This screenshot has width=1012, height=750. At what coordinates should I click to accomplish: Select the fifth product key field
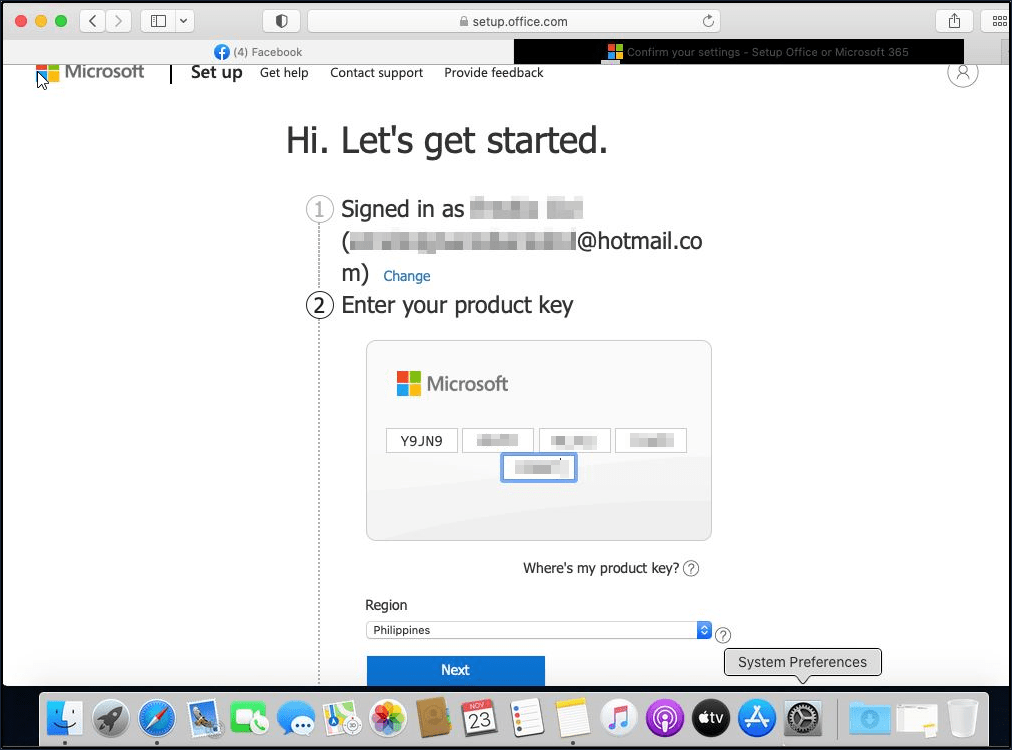(539, 468)
